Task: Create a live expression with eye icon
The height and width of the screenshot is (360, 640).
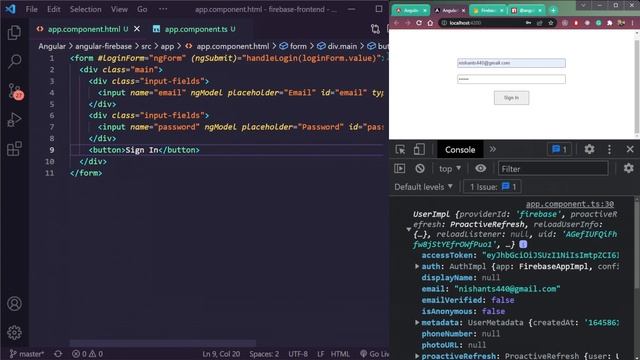Action: (x=480, y=168)
